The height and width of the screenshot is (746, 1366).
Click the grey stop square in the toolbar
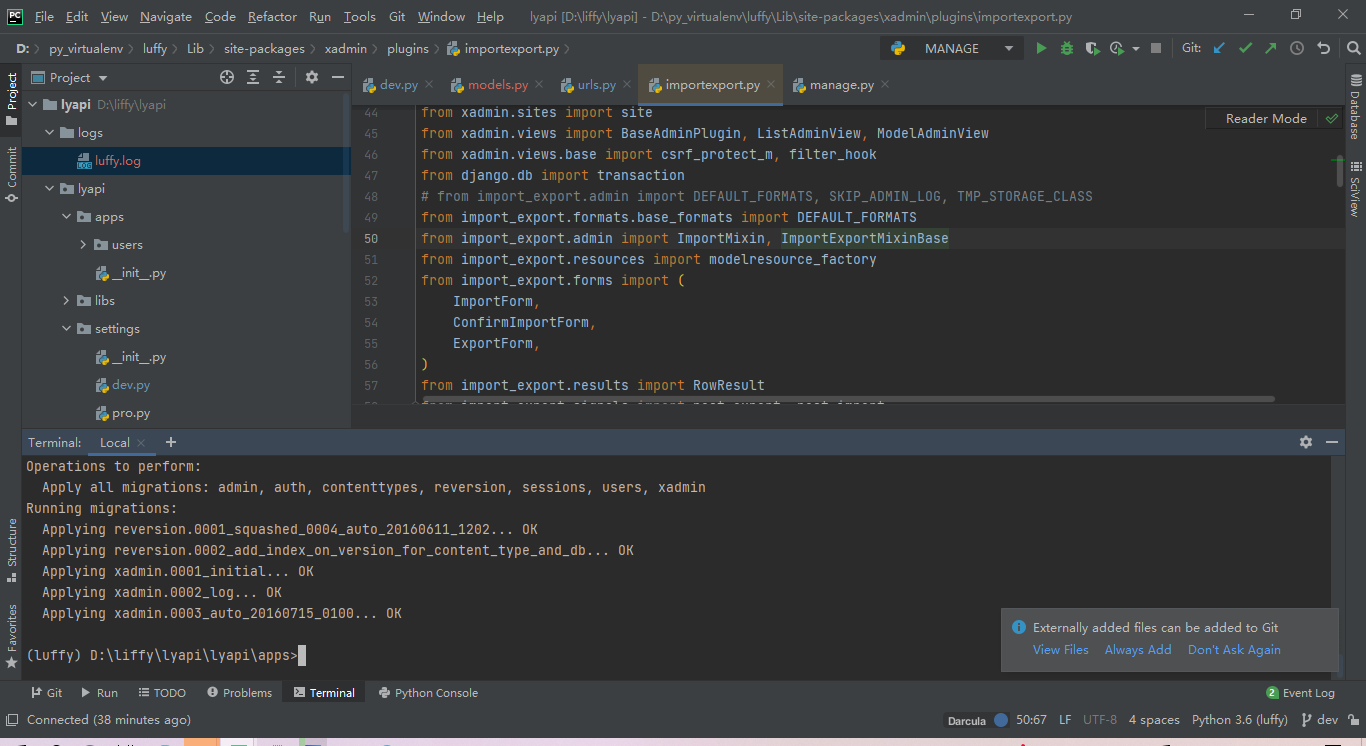point(1156,48)
